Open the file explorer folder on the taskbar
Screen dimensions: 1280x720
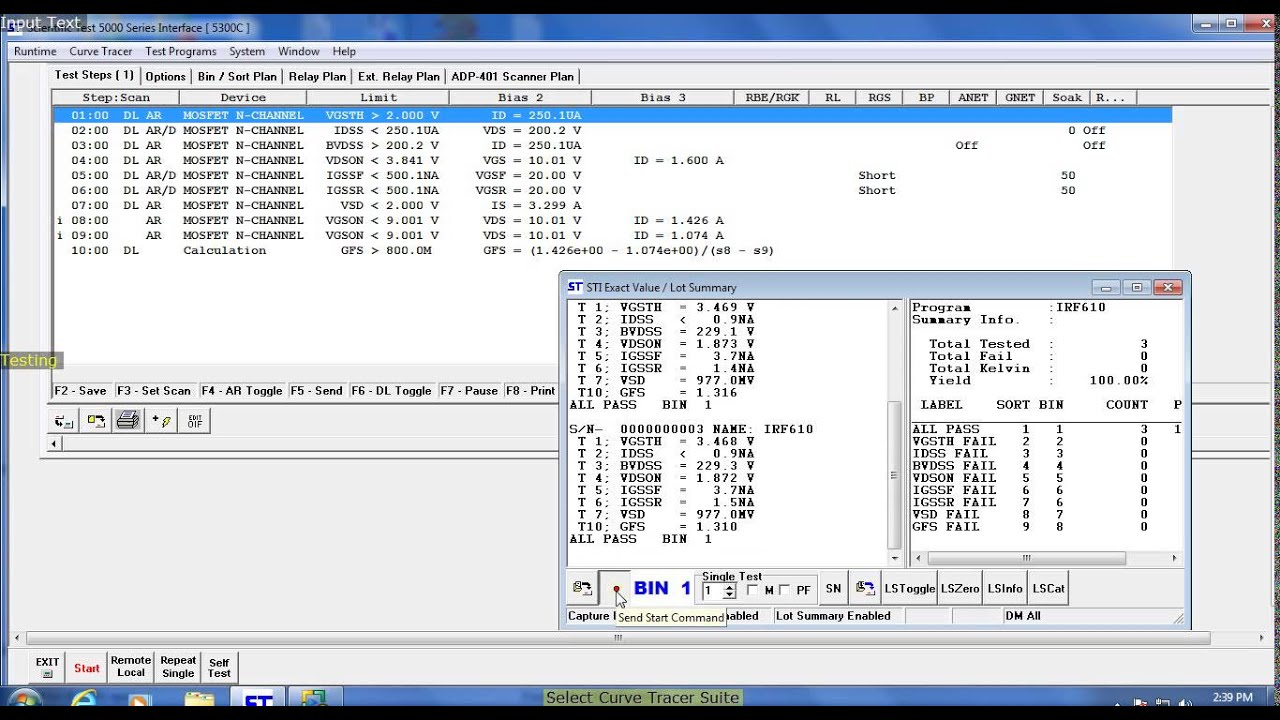click(198, 702)
